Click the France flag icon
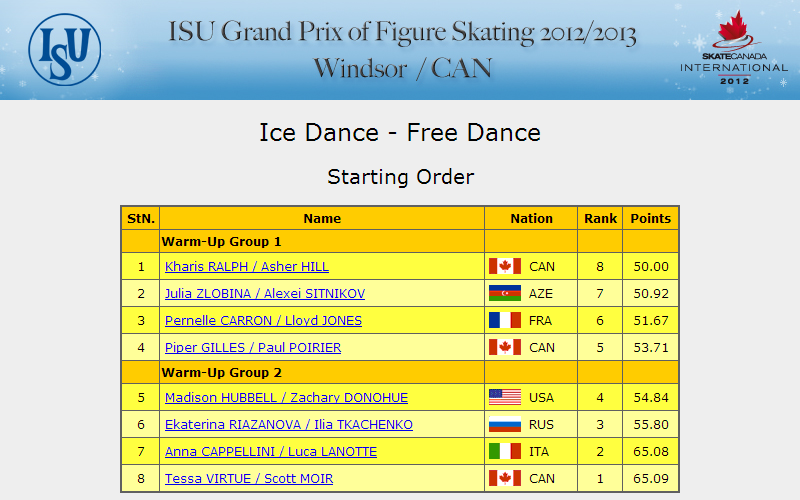Image resolution: width=800 pixels, height=500 pixels. (505, 320)
